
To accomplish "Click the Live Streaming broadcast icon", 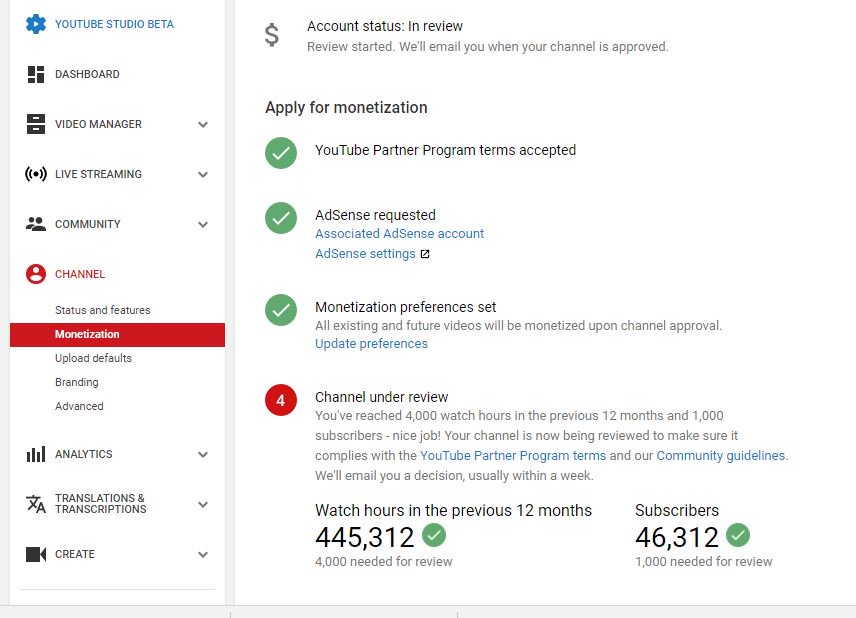I will [36, 174].
